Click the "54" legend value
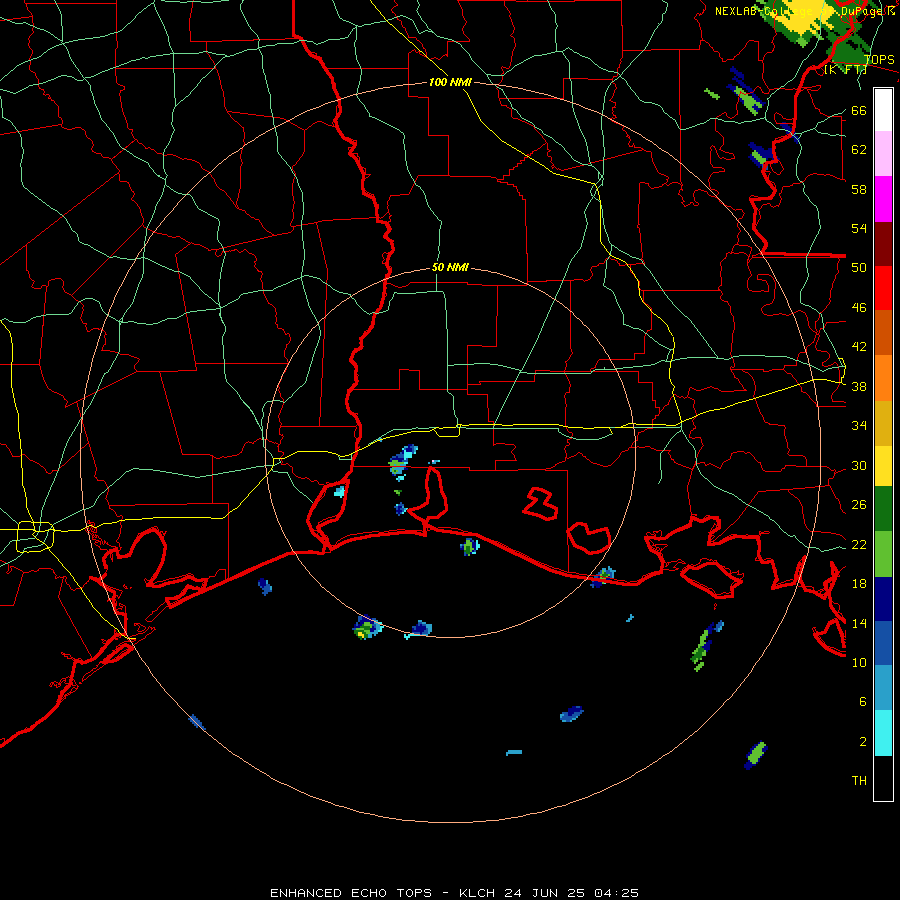The height and width of the screenshot is (900, 900). click(859, 228)
